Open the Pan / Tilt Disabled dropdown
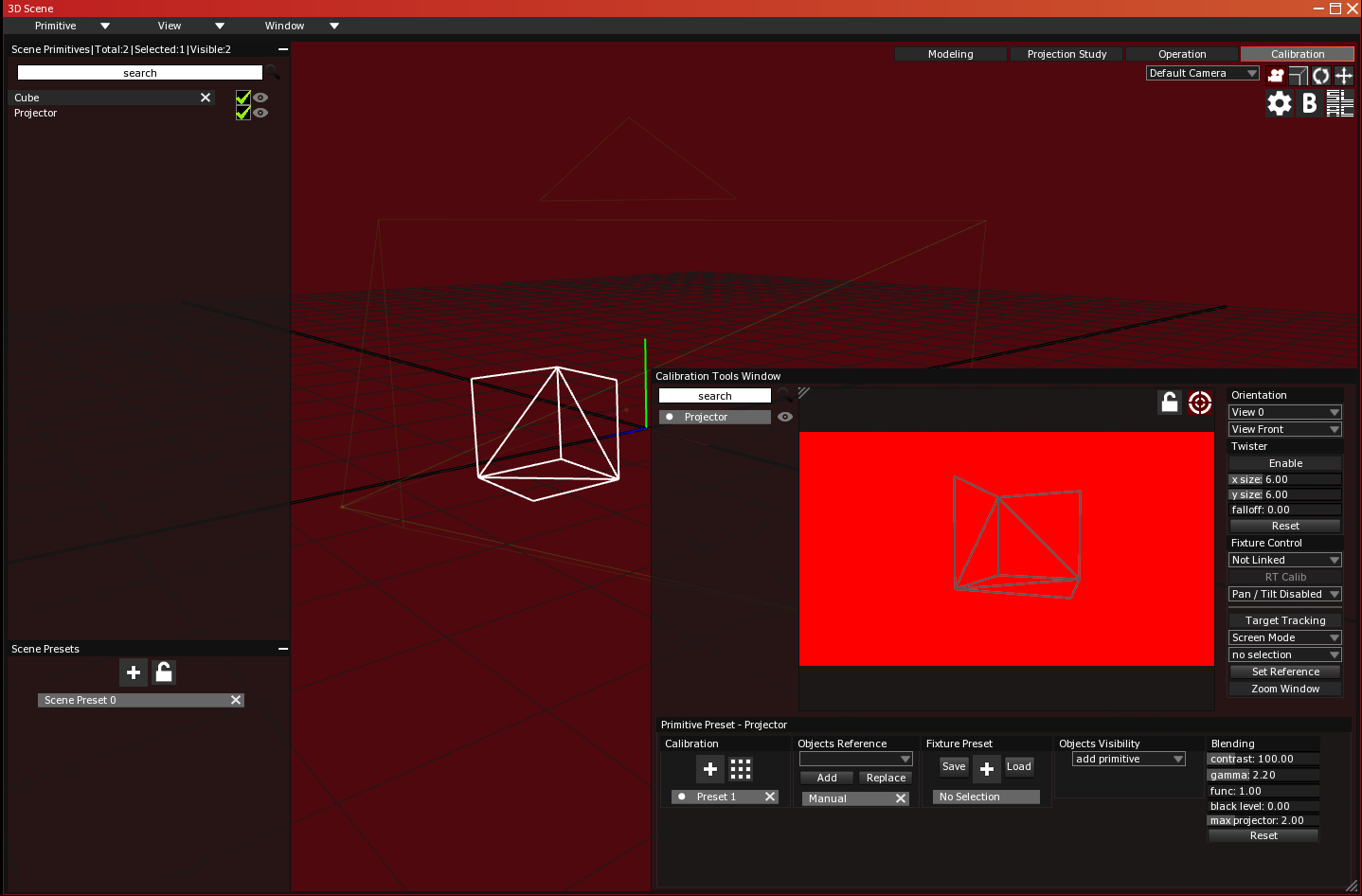This screenshot has height=896, width=1362. point(1284,594)
